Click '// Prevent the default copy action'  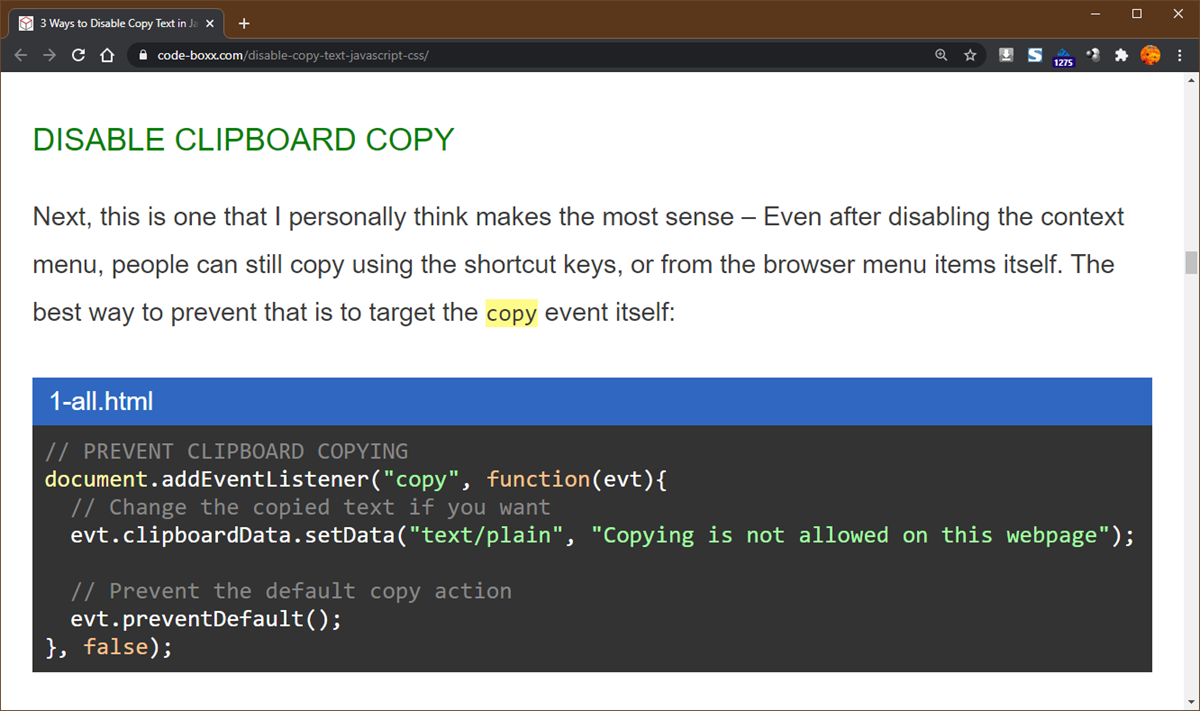(291, 591)
